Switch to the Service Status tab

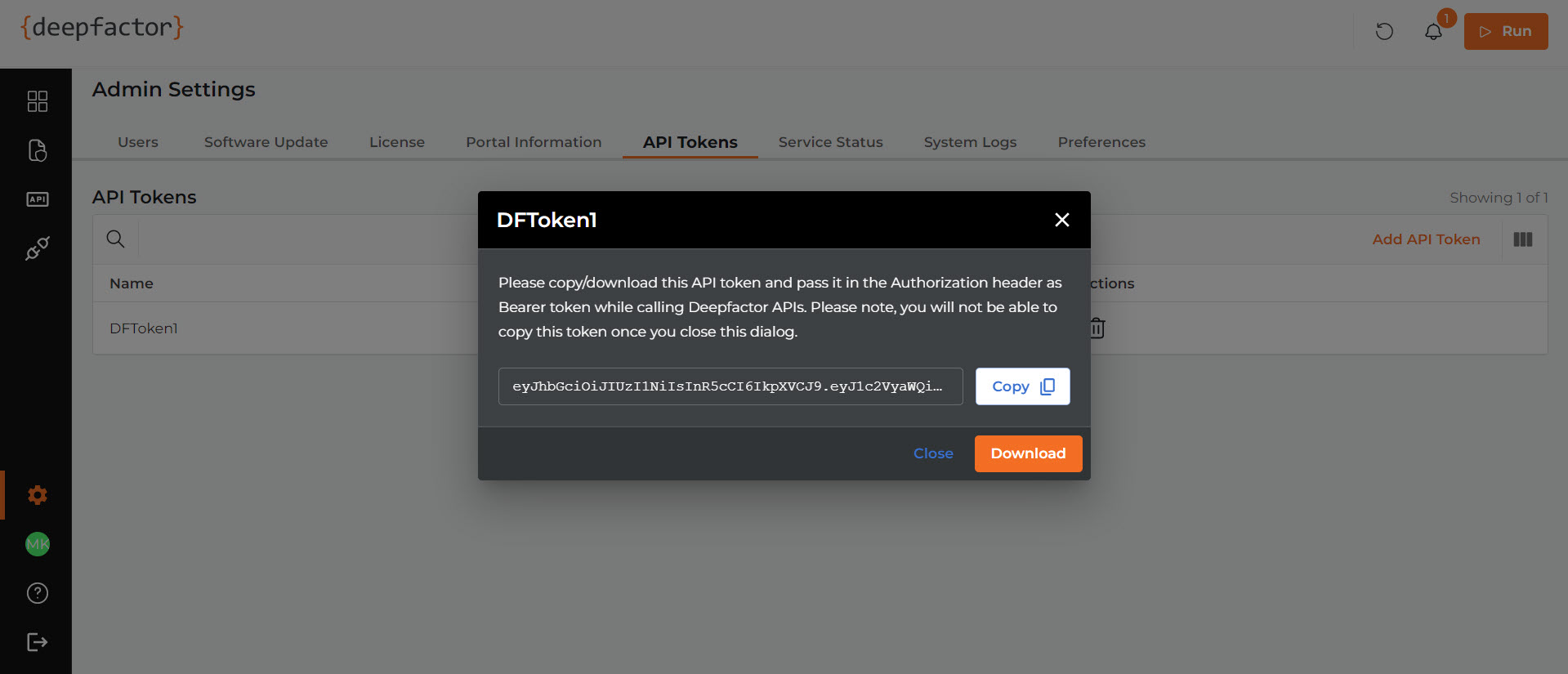[831, 142]
